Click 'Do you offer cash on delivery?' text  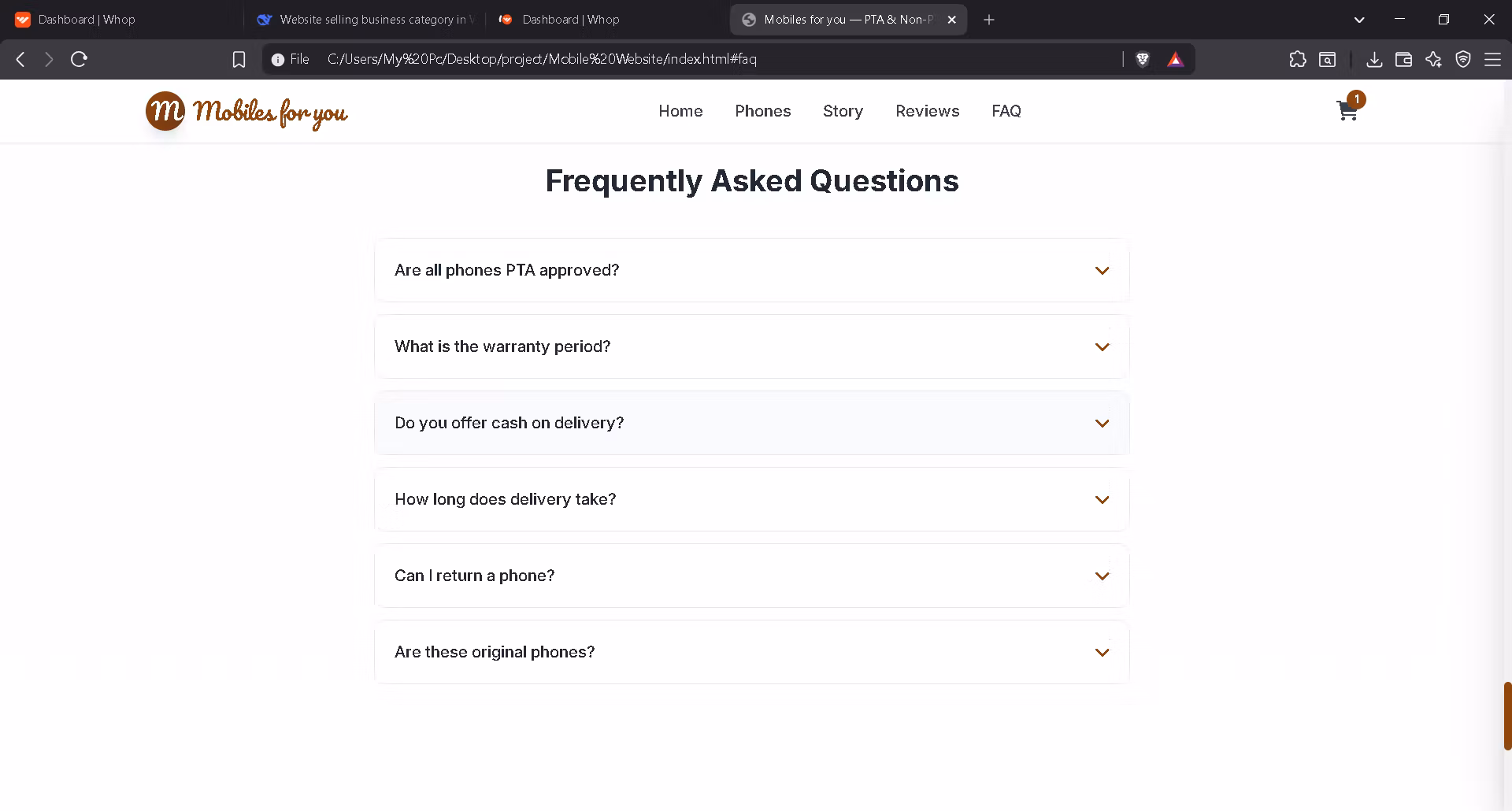click(509, 423)
